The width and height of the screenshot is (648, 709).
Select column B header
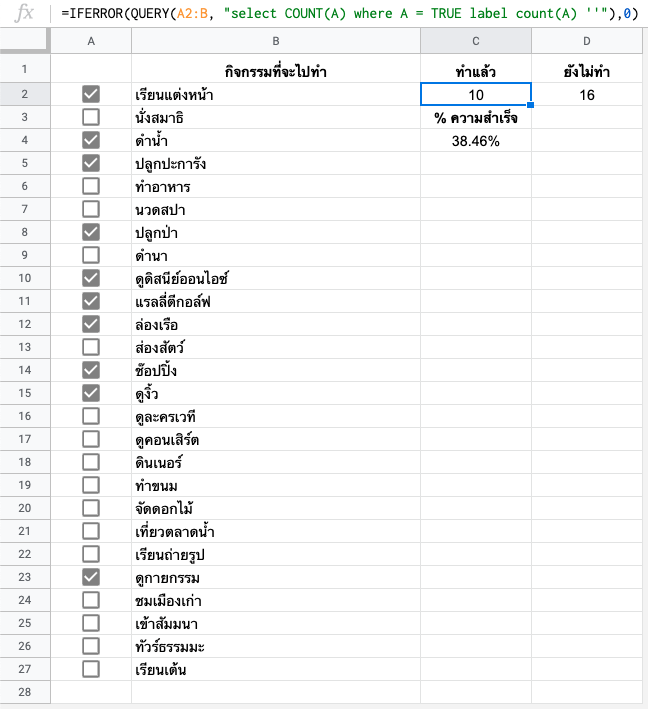[276, 41]
